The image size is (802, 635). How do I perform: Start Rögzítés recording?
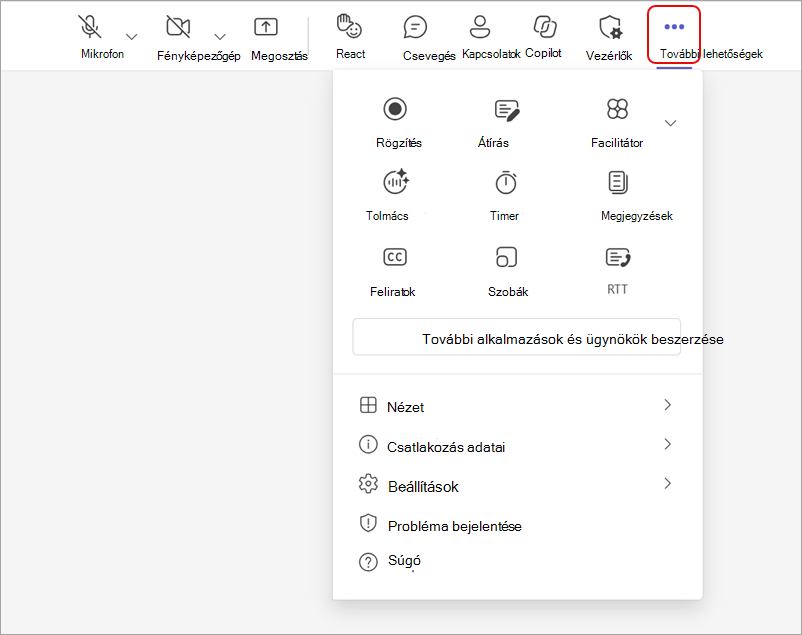click(x=395, y=109)
